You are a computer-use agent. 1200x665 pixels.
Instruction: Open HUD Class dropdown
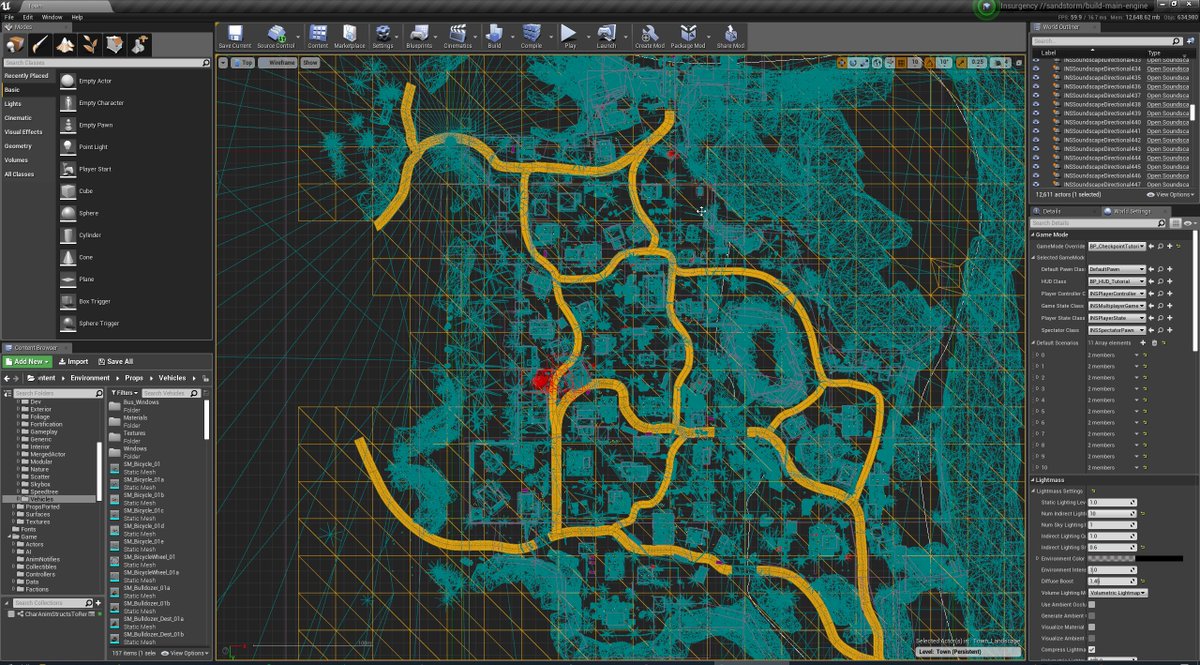(x=1116, y=282)
